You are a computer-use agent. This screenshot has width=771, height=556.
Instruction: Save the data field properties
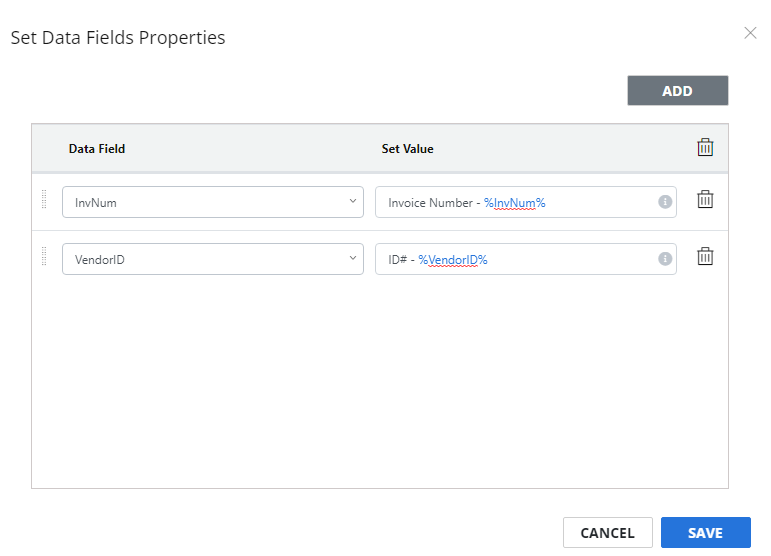pyautogui.click(x=706, y=532)
